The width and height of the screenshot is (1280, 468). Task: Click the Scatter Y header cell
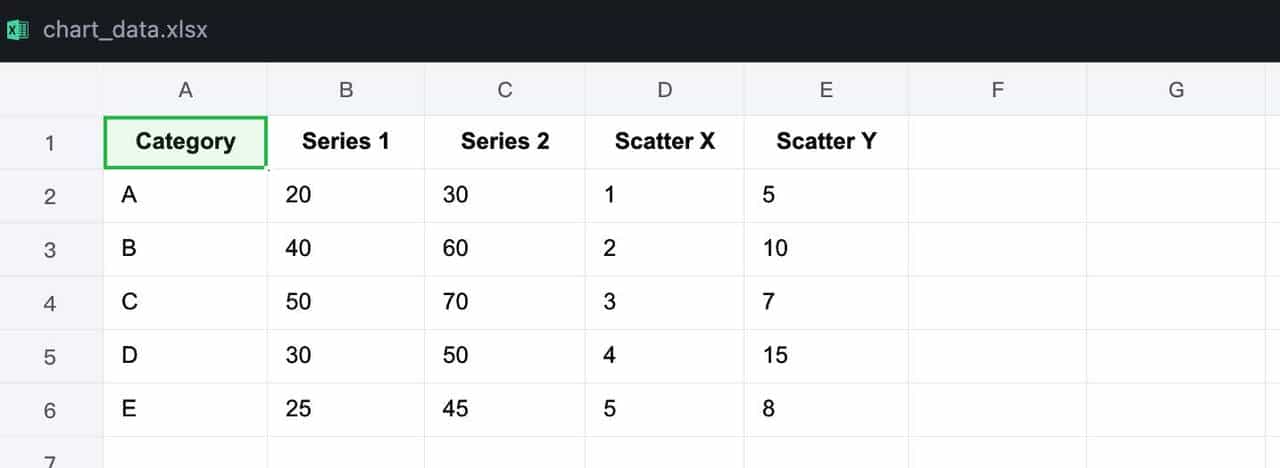pos(826,142)
